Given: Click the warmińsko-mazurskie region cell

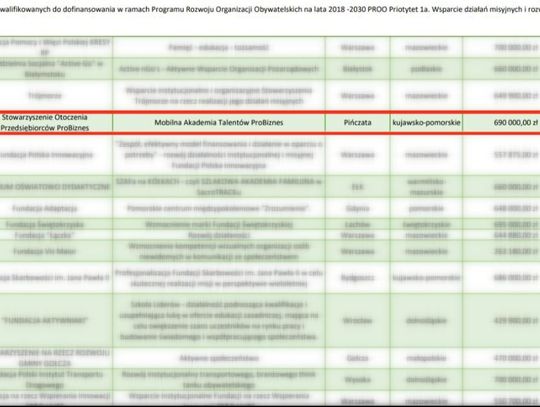Looking at the screenshot, I should pyautogui.click(x=426, y=187).
